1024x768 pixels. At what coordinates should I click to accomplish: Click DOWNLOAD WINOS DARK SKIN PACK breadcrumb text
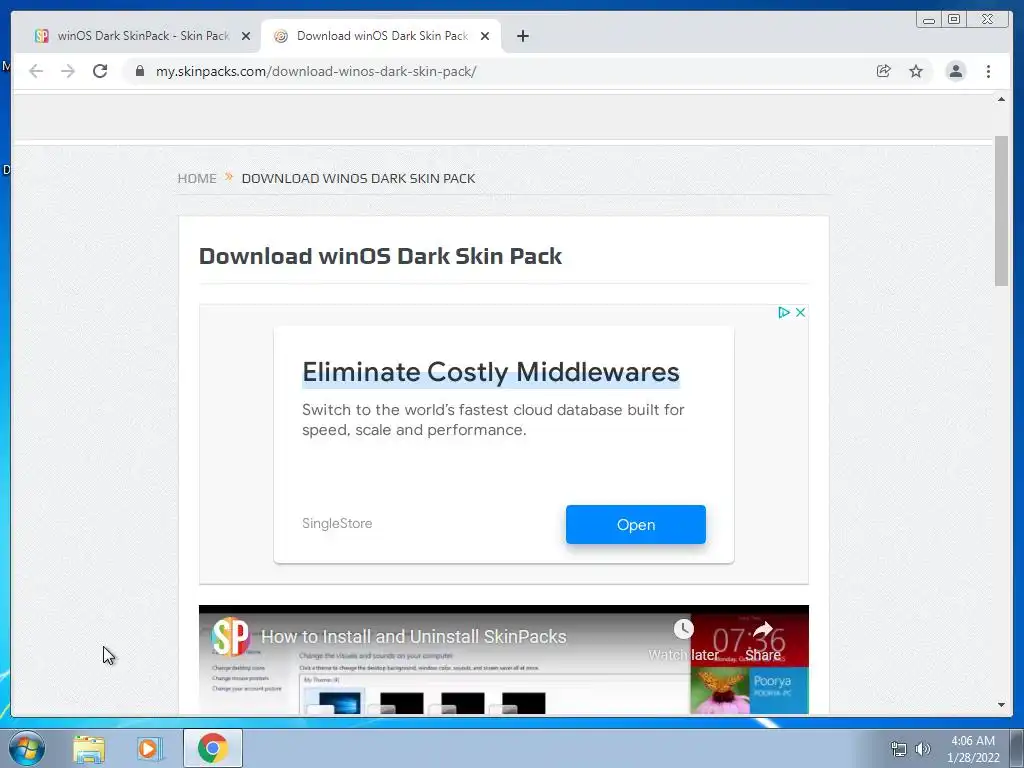(x=359, y=178)
